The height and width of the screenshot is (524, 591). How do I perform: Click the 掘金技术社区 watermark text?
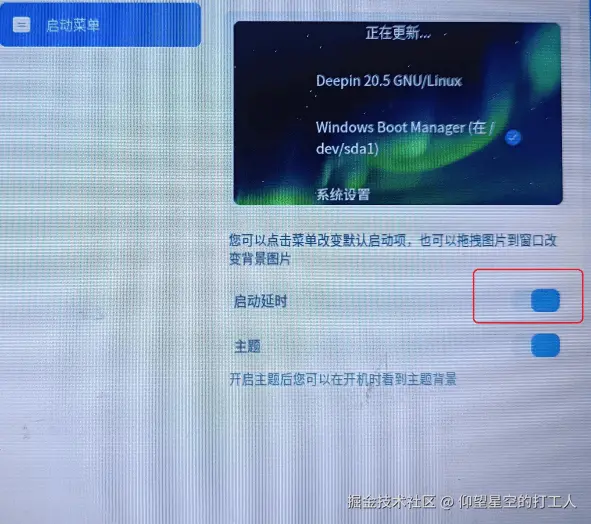[391, 502]
